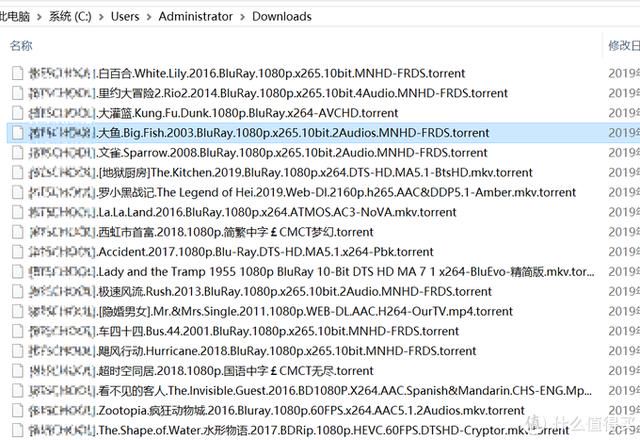Click the file icon for Kung.Fu.Dunk torrent

point(17,113)
